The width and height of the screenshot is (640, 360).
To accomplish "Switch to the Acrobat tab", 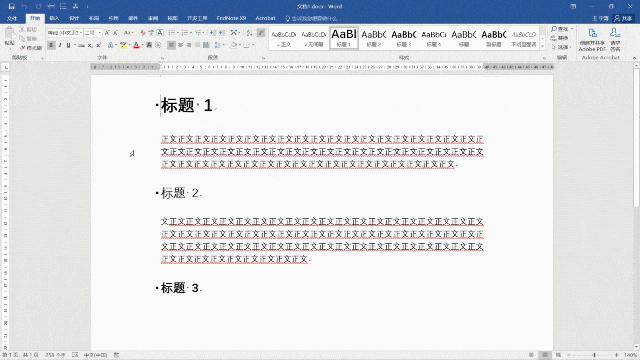I will [265, 18].
